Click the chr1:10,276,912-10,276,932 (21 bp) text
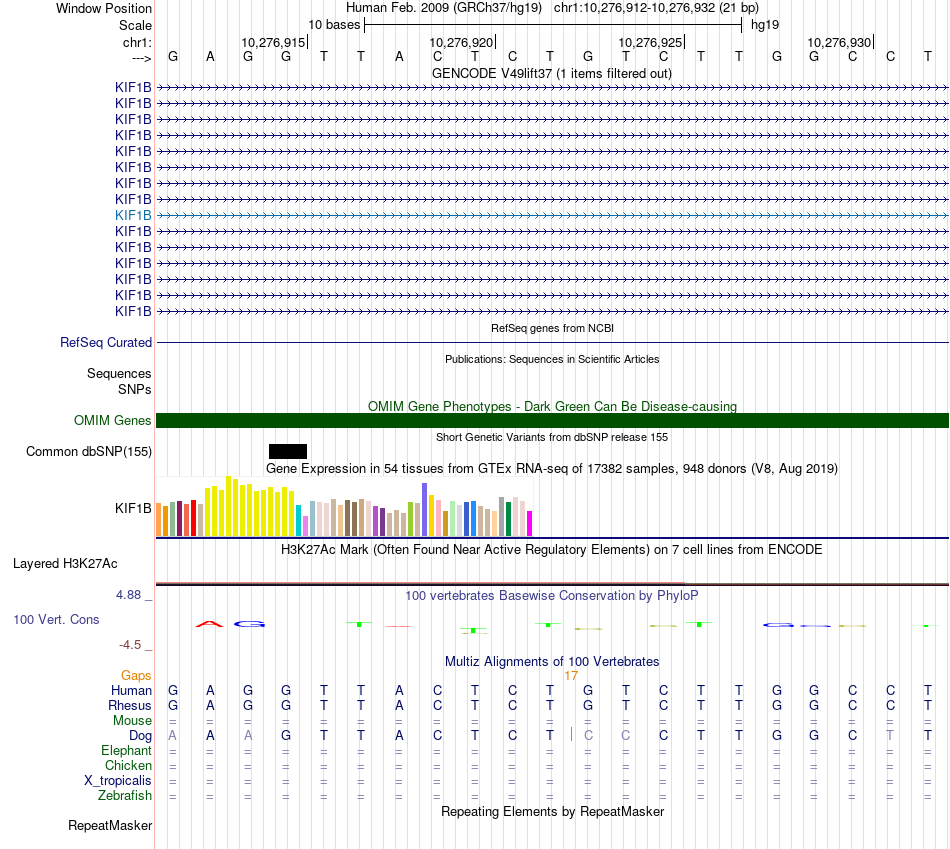950x849 pixels. (656, 8)
